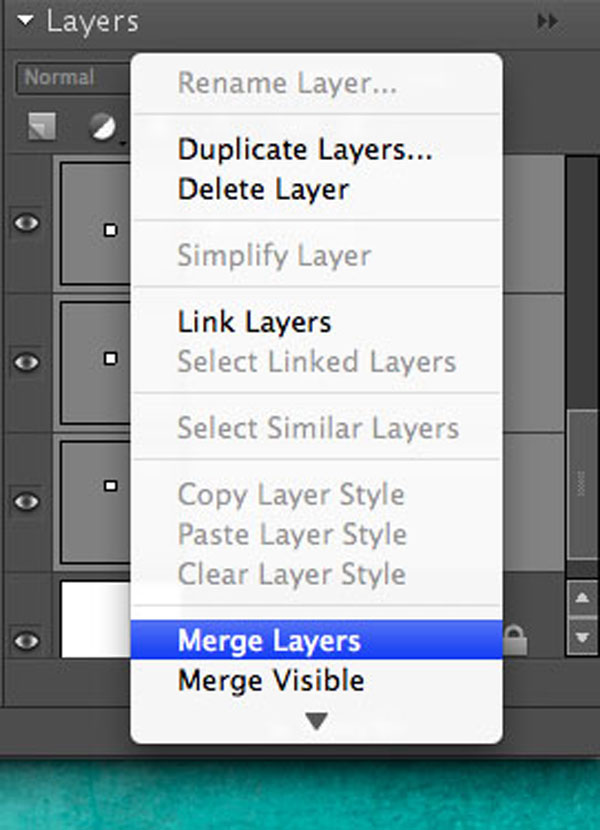
Task: Toggle visibility of the second layer
Action: coord(26,360)
